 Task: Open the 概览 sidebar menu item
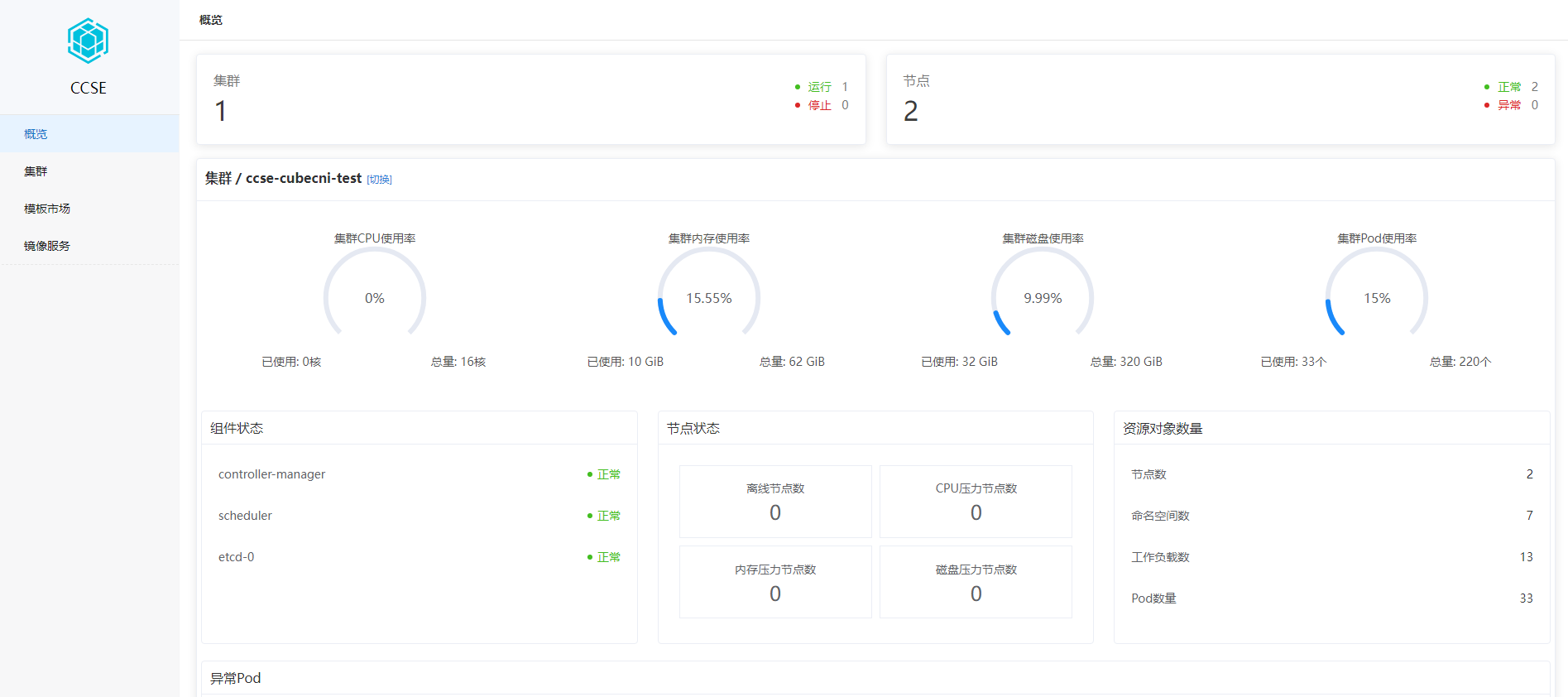pos(89,133)
